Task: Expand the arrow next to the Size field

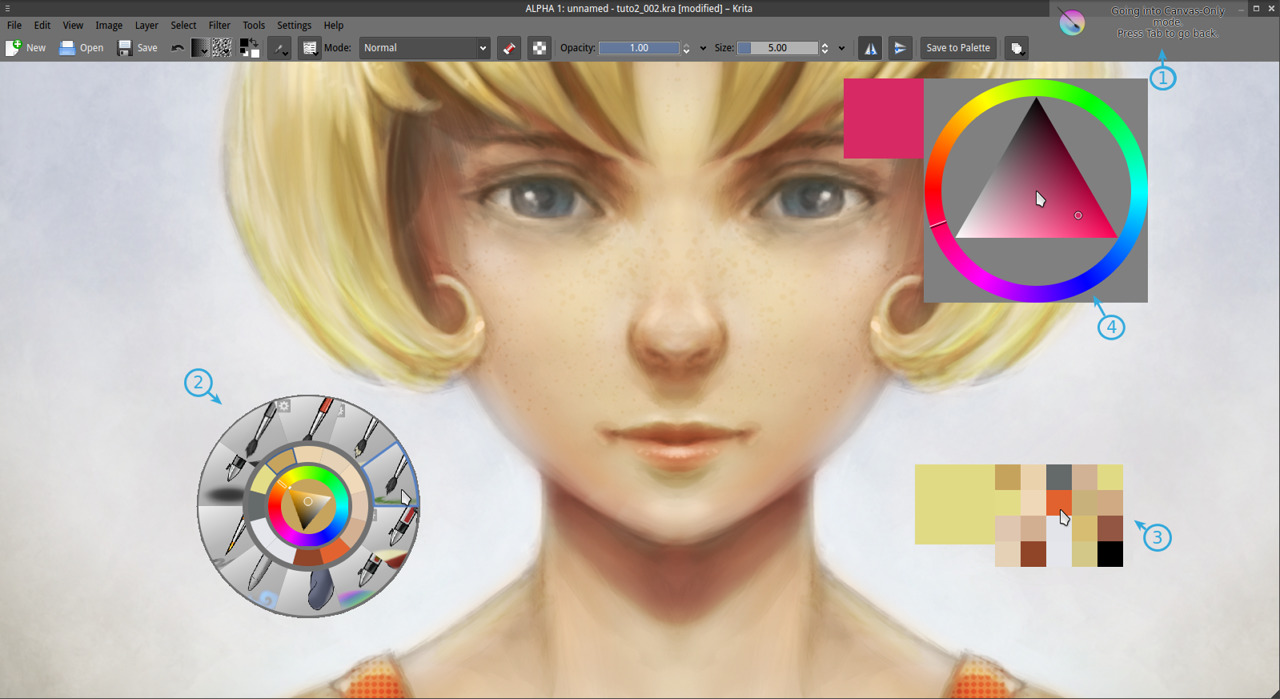Action: click(842, 48)
